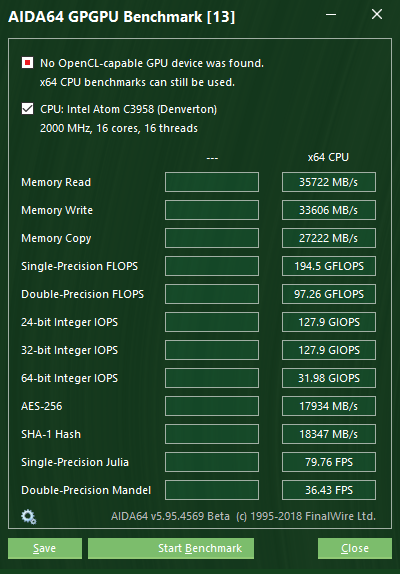
Task: Select the Single-Precision FLOPS 194.5 GFLOPS box
Action: click(x=329, y=266)
